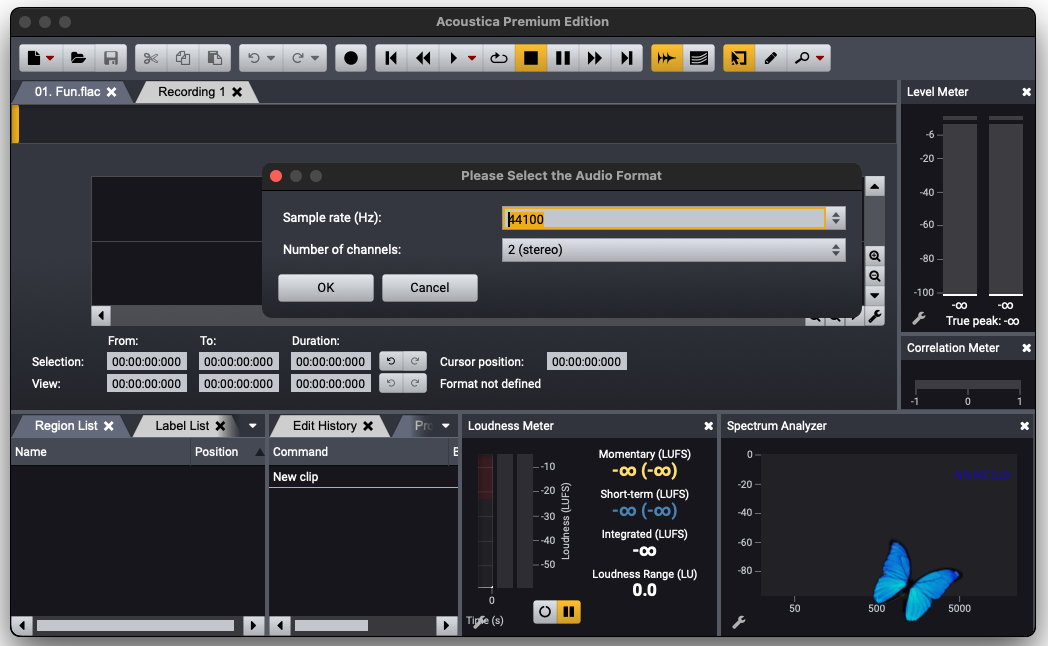
Task: Click the waveform scroll up arrow
Action: tap(874, 186)
